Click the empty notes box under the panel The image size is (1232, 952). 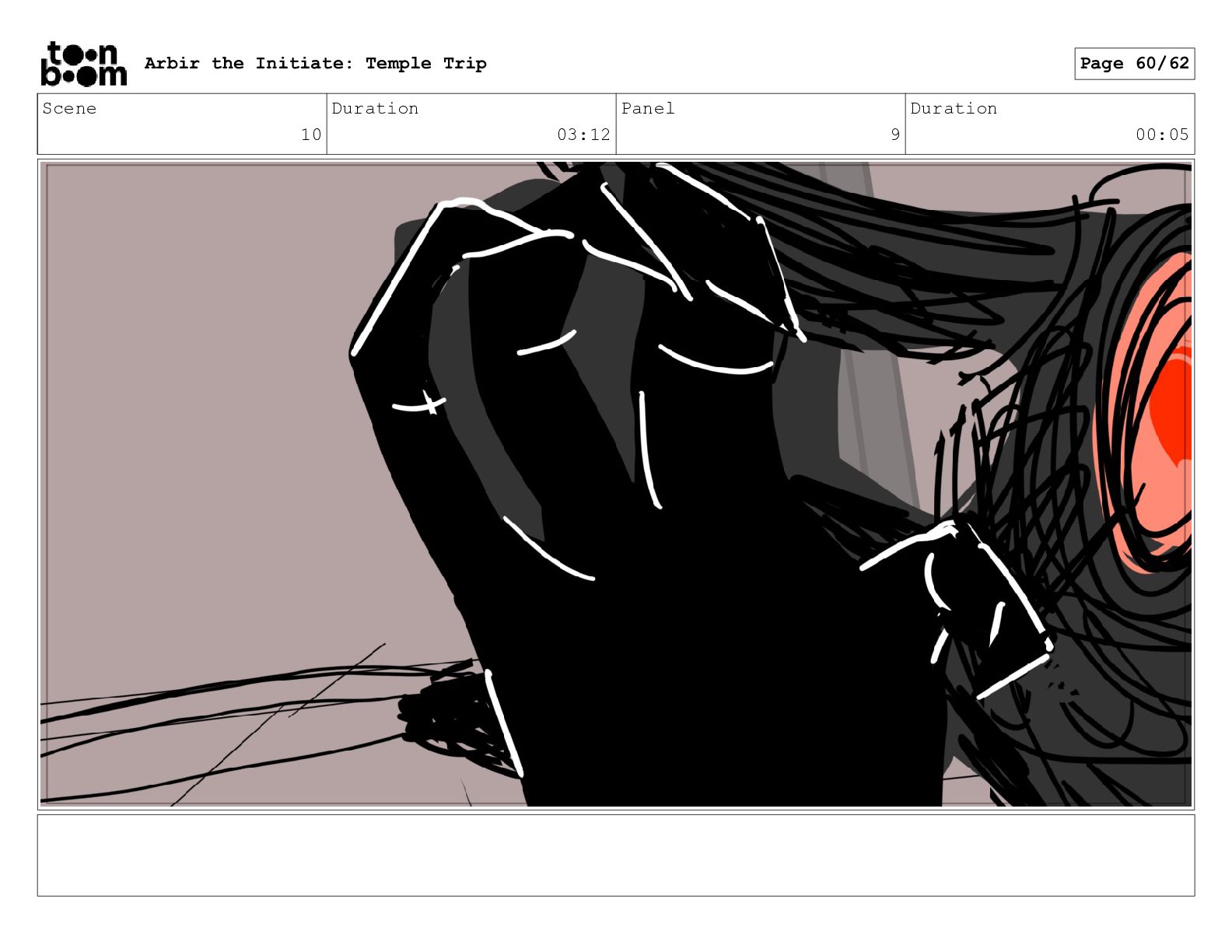[x=616, y=855]
